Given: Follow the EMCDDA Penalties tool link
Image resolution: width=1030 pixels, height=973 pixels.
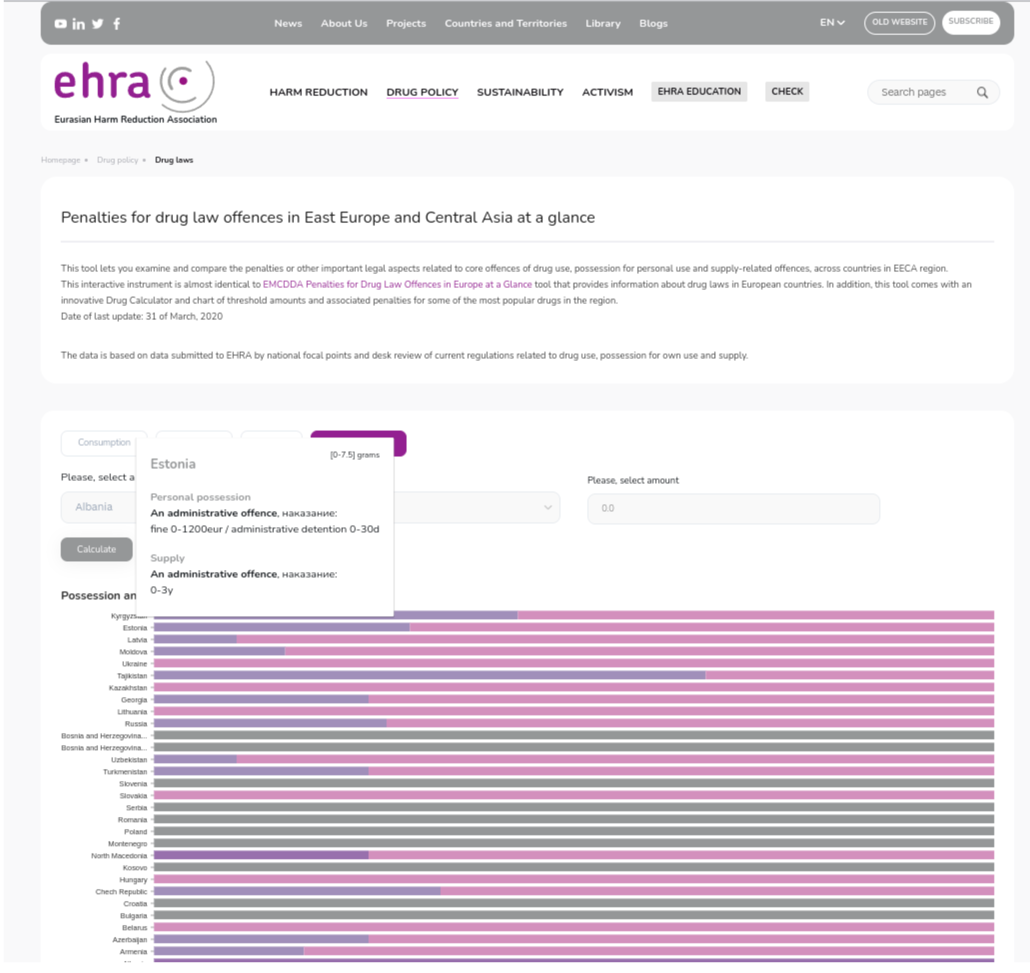Looking at the screenshot, I should tap(397, 285).
